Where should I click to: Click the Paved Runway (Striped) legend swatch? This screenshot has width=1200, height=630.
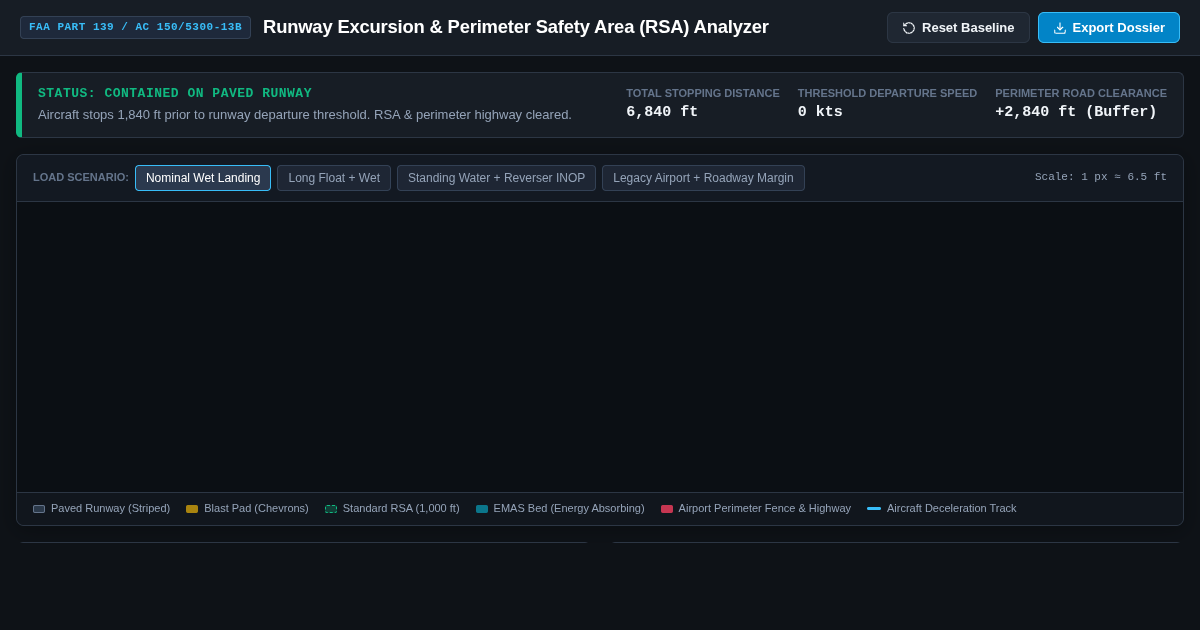[x=39, y=509]
